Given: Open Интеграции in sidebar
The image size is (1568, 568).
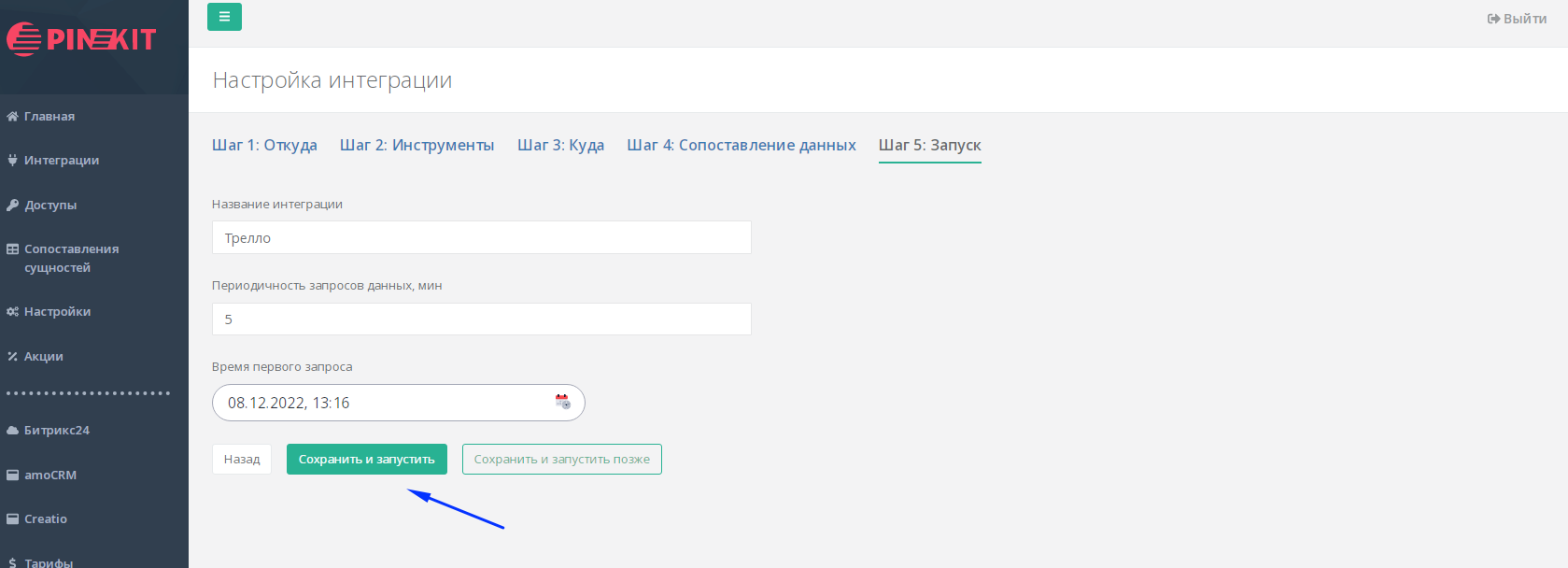Looking at the screenshot, I should pyautogui.click(x=61, y=161).
